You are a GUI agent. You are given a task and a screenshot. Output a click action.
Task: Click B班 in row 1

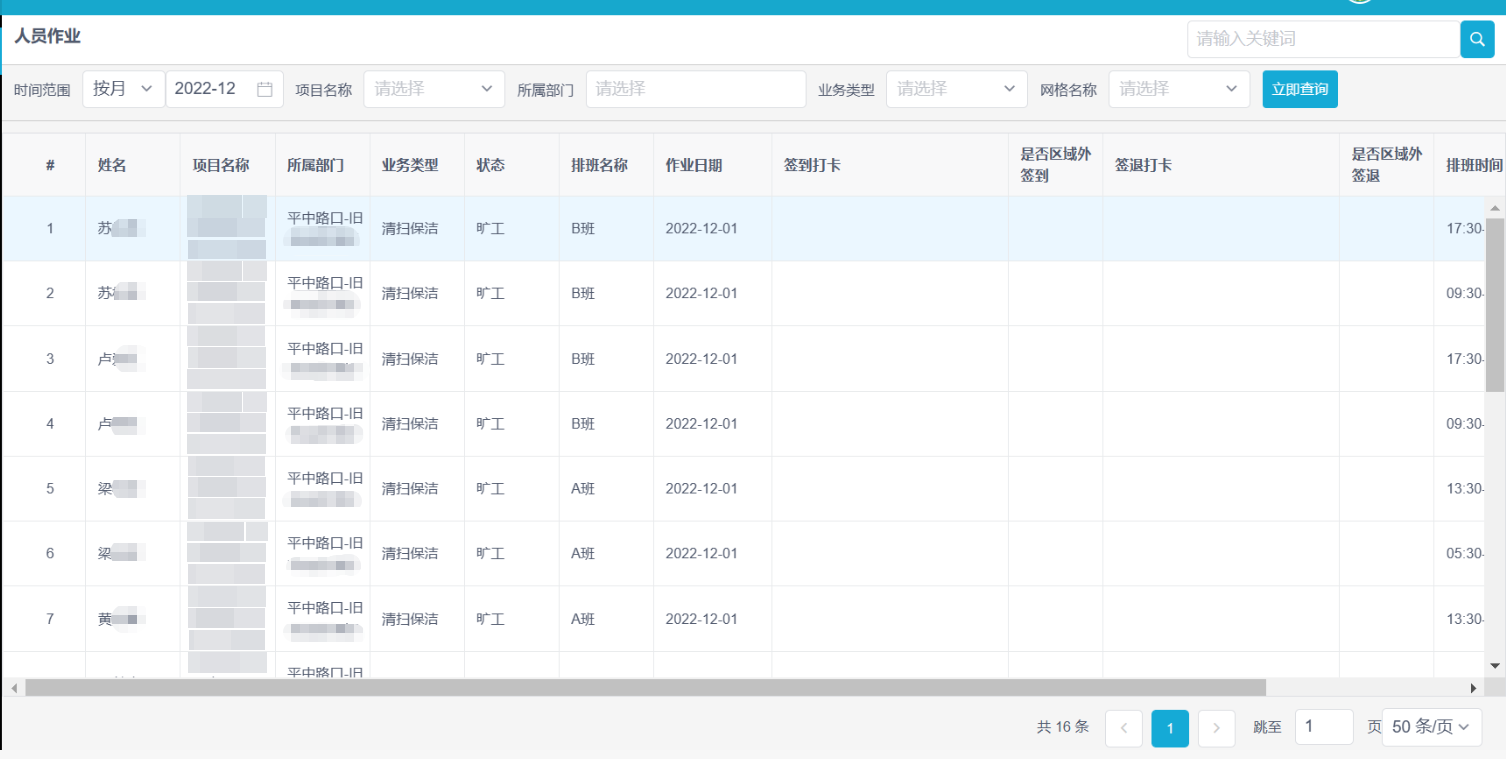click(x=583, y=228)
